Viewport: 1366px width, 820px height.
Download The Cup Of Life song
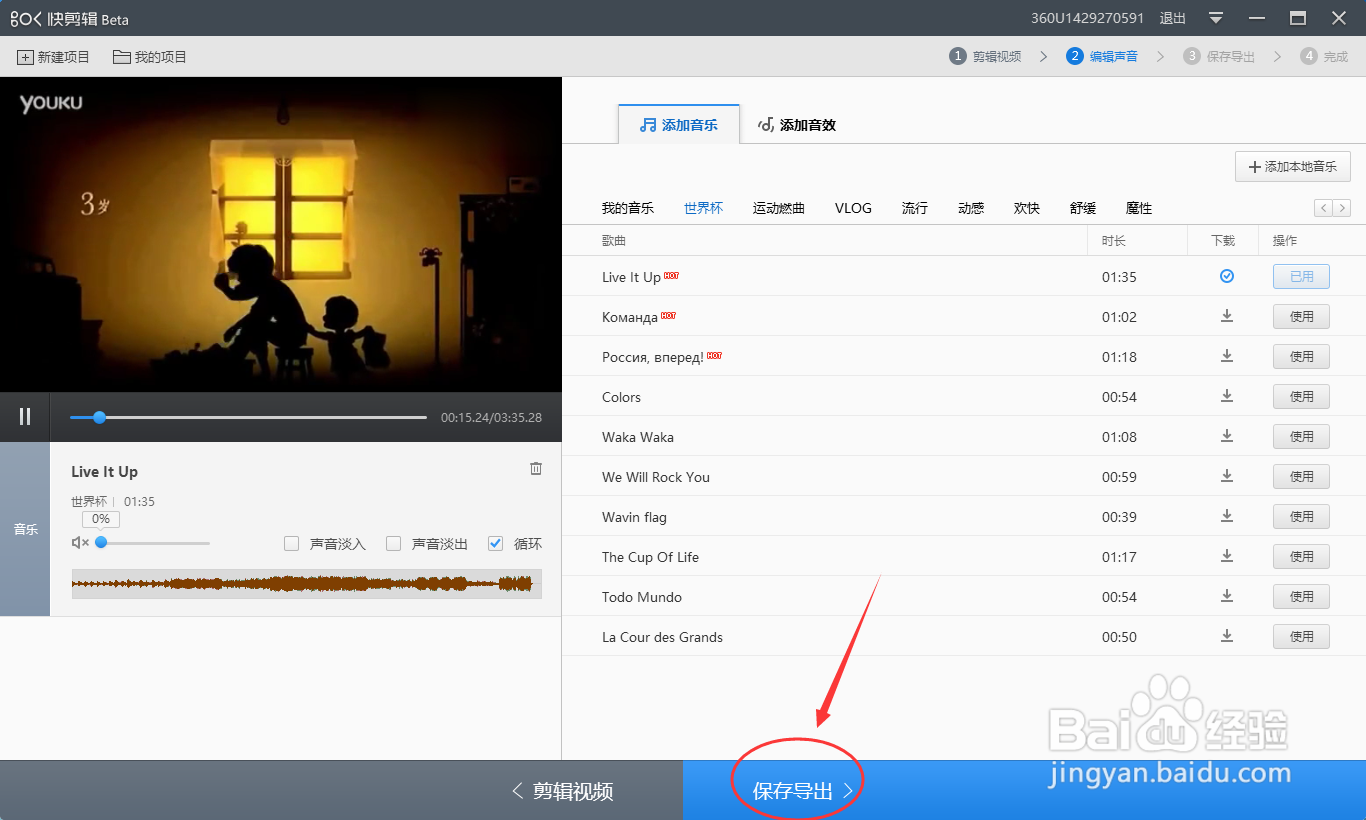click(x=1227, y=556)
